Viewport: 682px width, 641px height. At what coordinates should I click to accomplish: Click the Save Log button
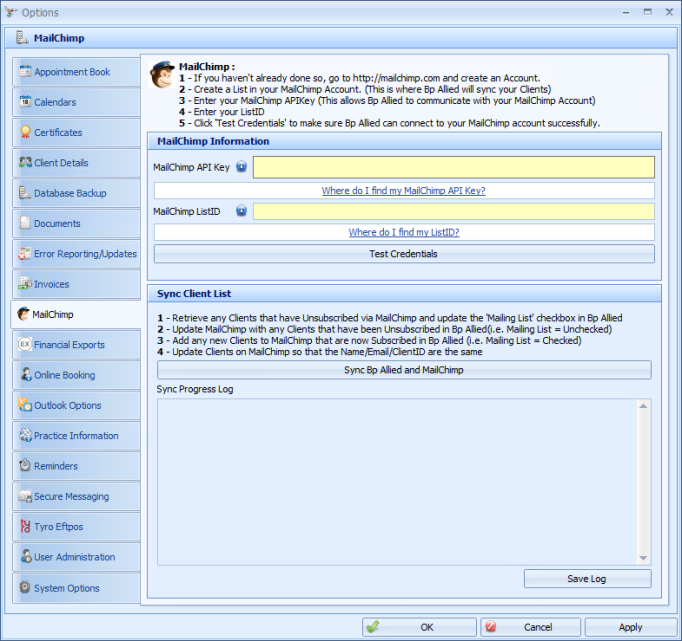(587, 579)
